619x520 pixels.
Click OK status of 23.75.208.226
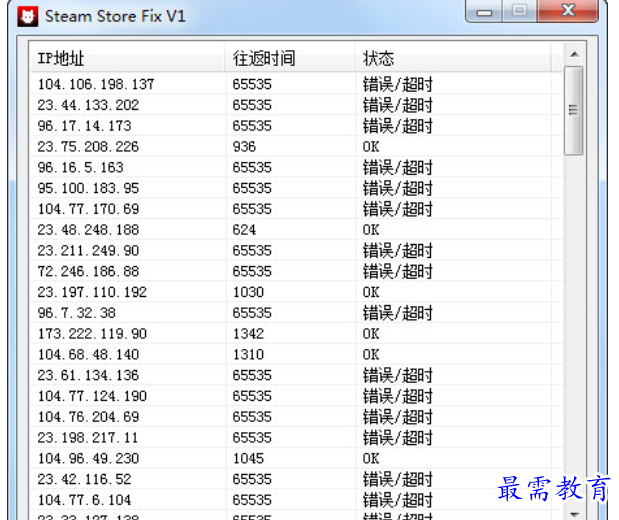(x=371, y=146)
